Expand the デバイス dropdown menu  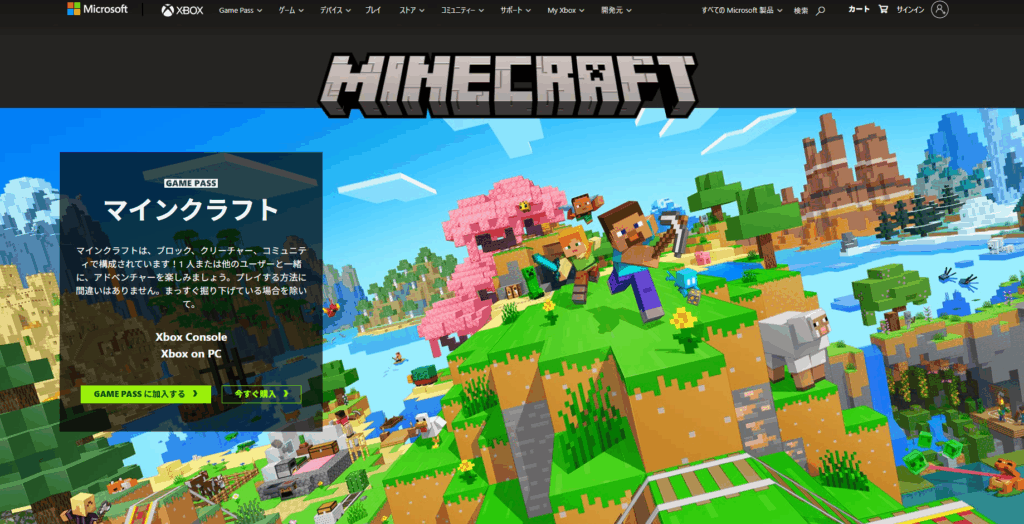(337, 10)
